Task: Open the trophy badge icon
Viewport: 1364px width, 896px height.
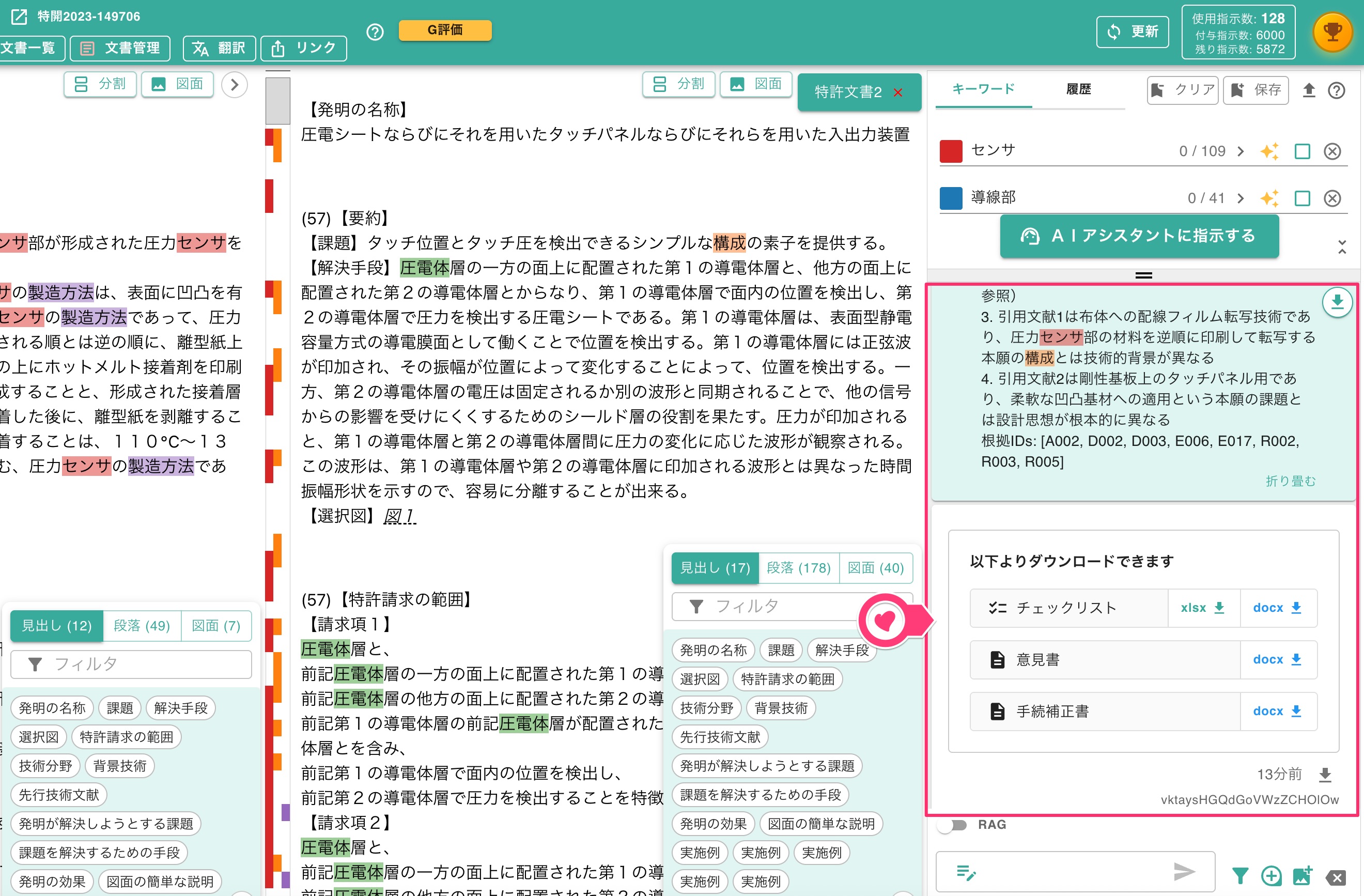Action: point(1332,32)
